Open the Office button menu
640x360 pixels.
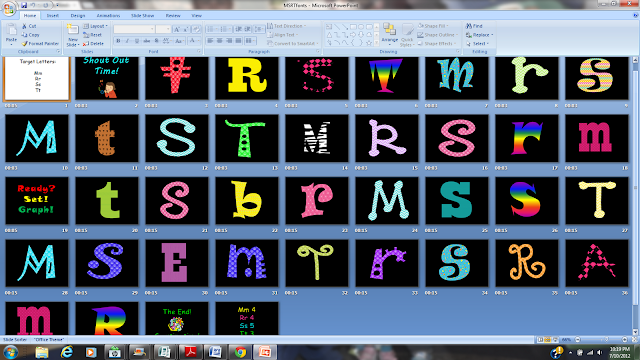[x=8, y=8]
